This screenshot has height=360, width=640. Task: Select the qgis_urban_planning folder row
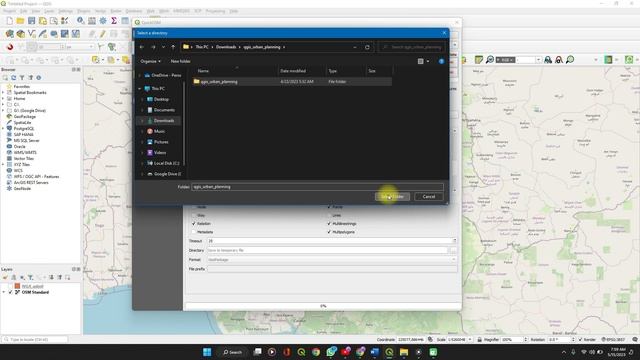pyautogui.click(x=292, y=82)
